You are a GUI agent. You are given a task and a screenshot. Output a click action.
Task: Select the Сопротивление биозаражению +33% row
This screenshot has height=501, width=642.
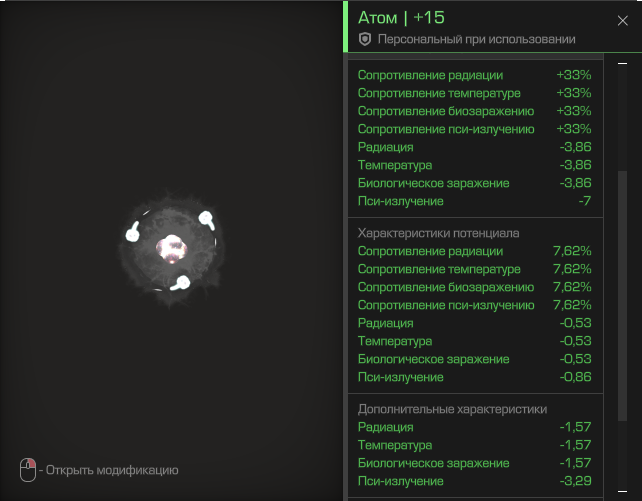tap(475, 111)
